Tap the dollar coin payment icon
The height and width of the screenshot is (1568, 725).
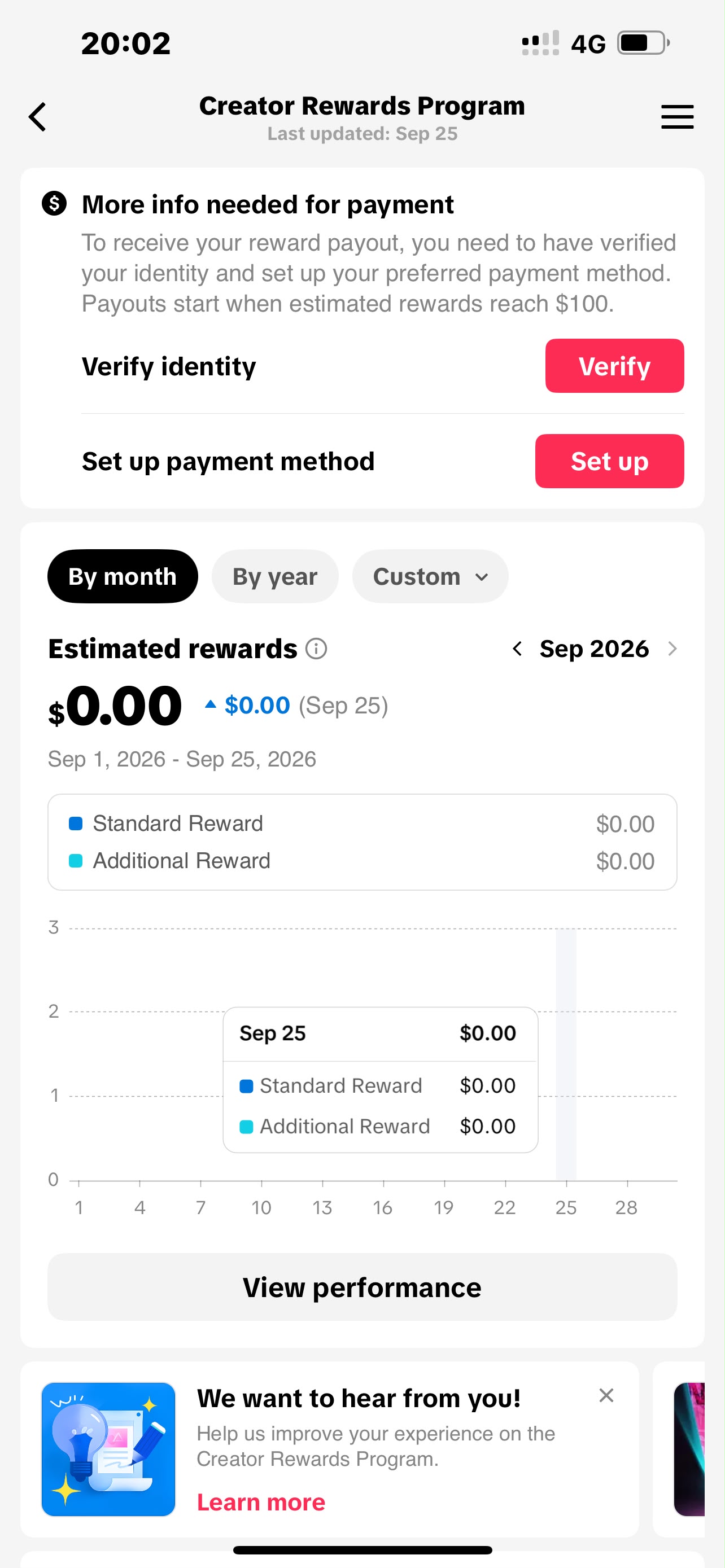54,203
